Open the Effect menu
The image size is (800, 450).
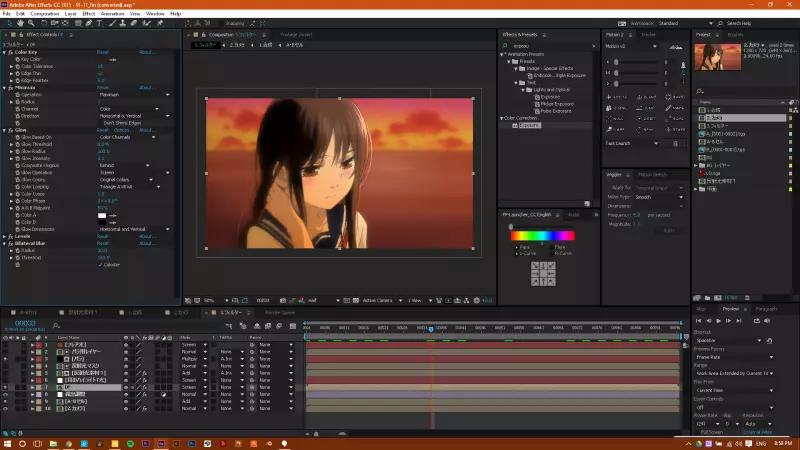click(x=89, y=14)
